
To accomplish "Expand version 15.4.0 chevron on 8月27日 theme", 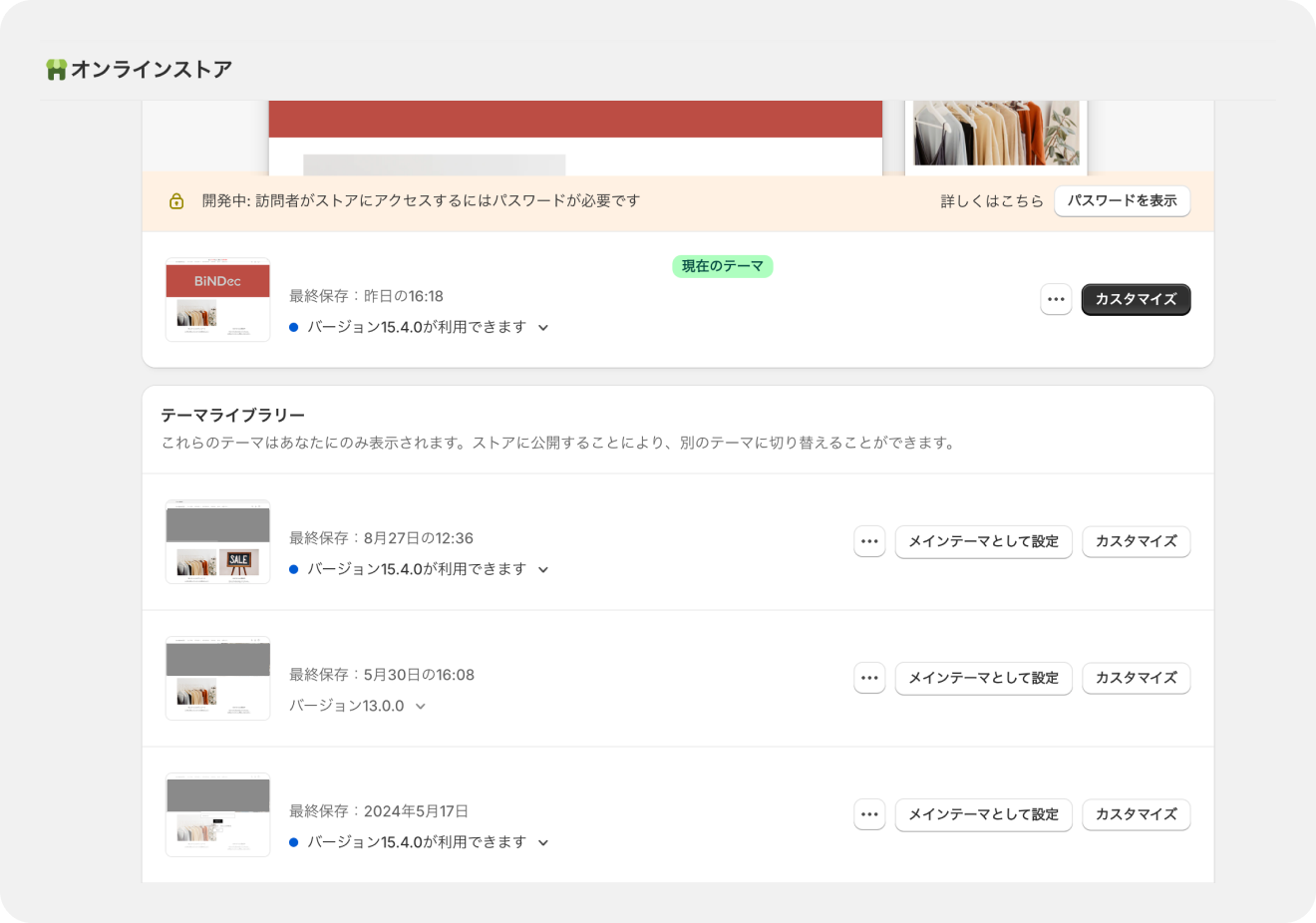I will [543, 570].
